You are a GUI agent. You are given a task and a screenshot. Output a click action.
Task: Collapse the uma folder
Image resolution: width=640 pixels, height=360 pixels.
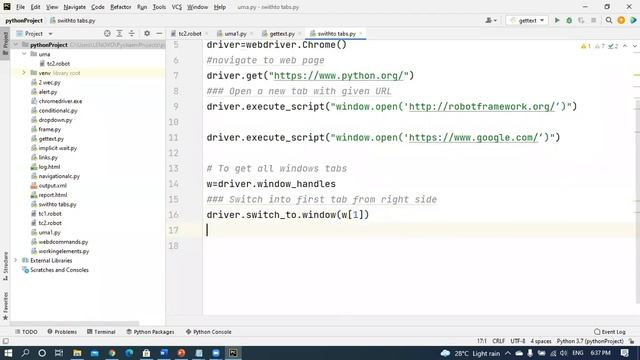tap(24, 54)
